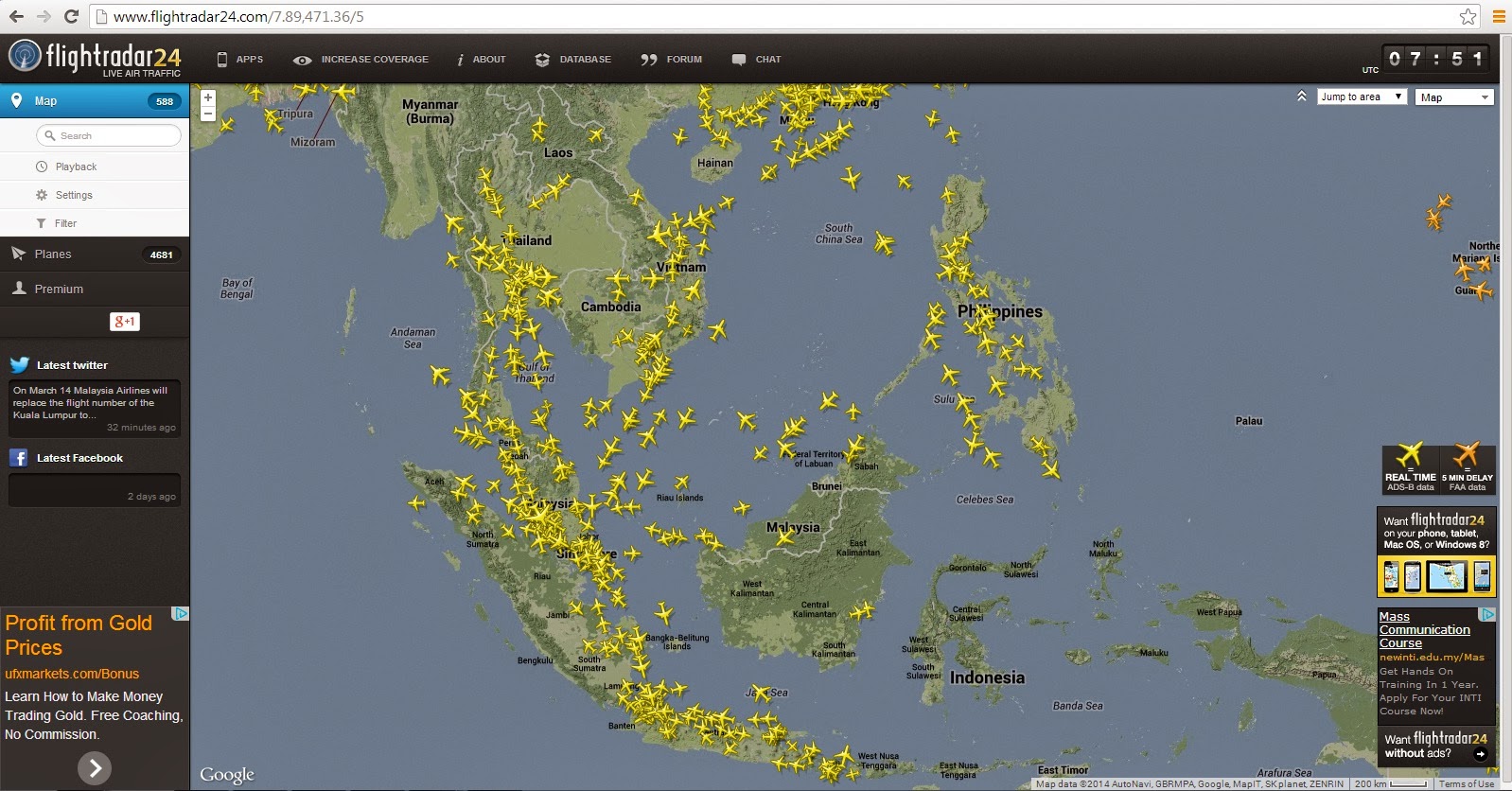Open the CHAT section
The width and height of the screenshot is (1512, 791).
tap(768, 60)
